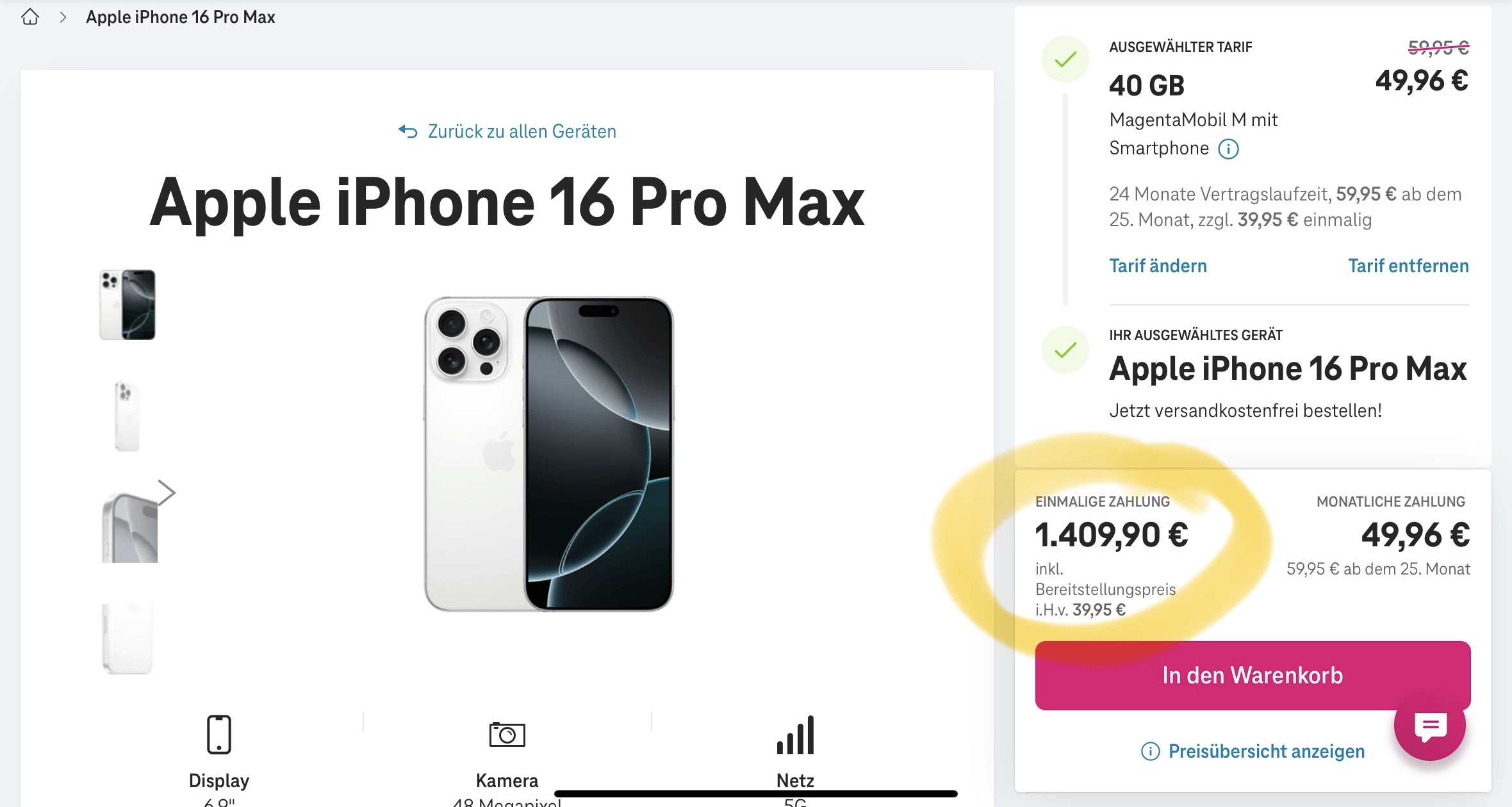Image resolution: width=1512 pixels, height=807 pixels.
Task: Select the third thumbnail showing phone side angle
Action: (x=129, y=528)
